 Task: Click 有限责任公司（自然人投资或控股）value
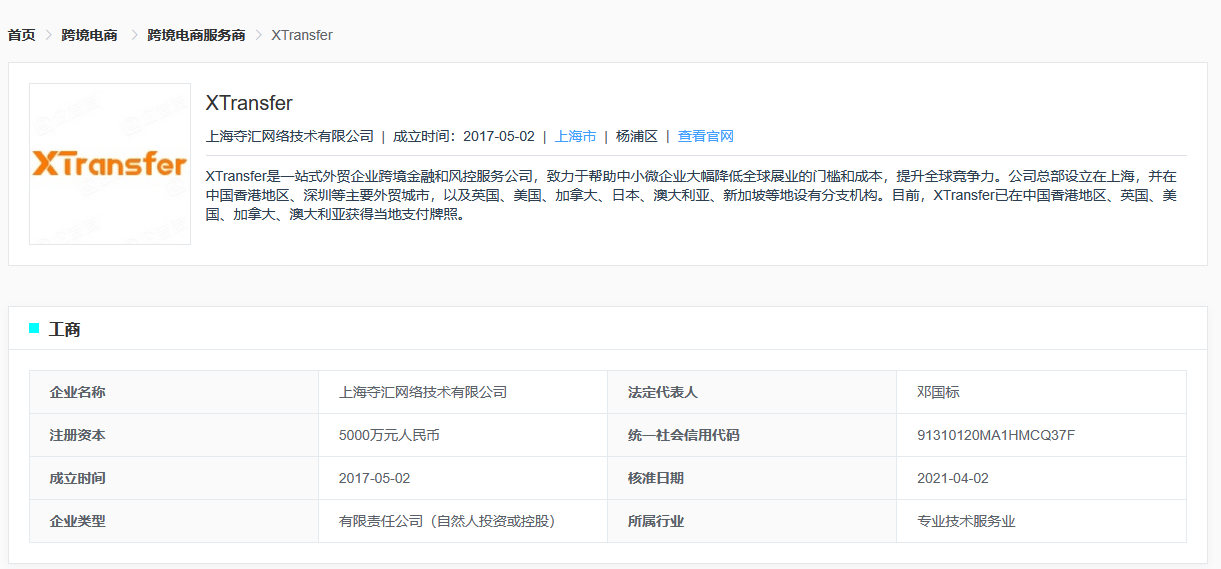(447, 521)
